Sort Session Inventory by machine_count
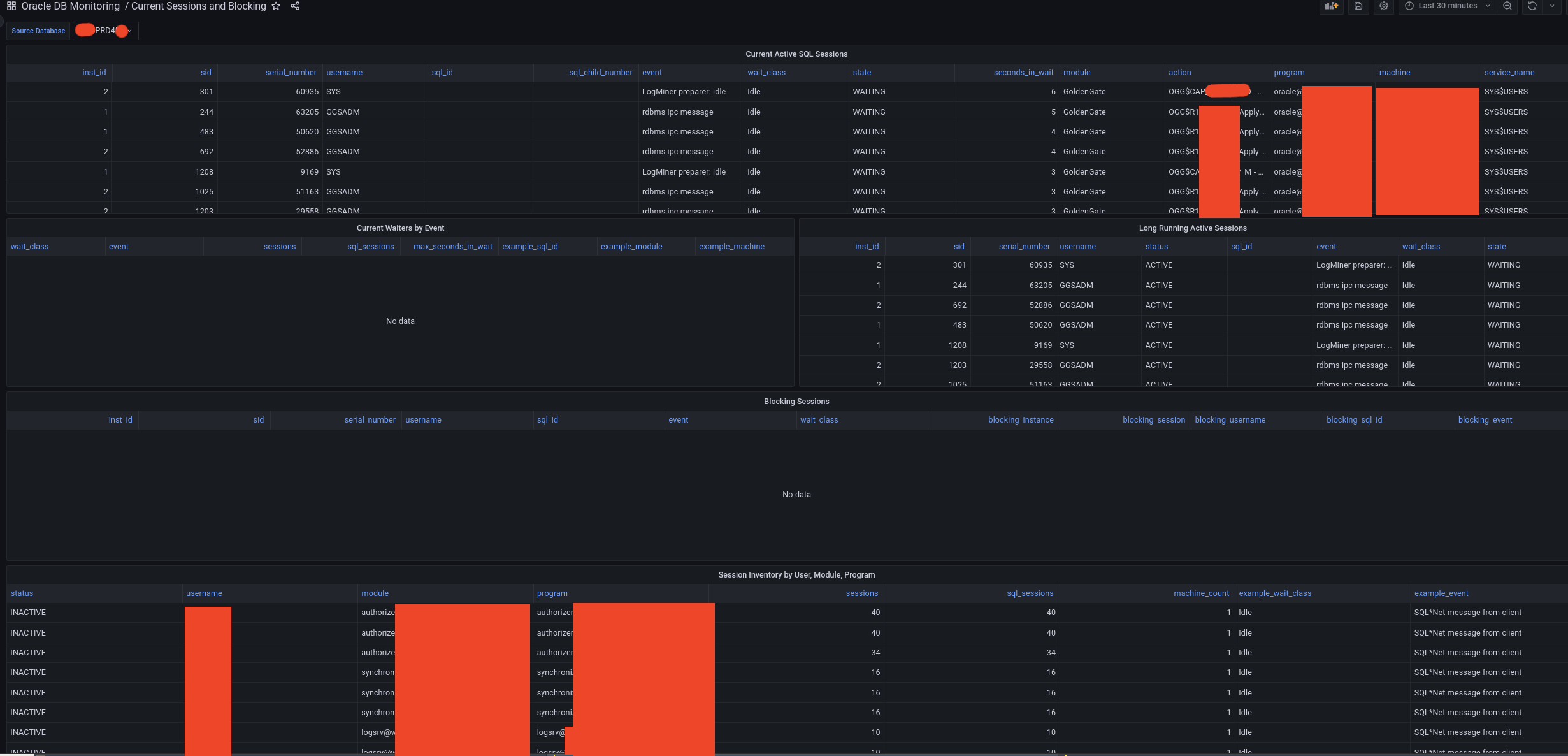Viewport: 1568px width, 756px height. (x=1201, y=593)
